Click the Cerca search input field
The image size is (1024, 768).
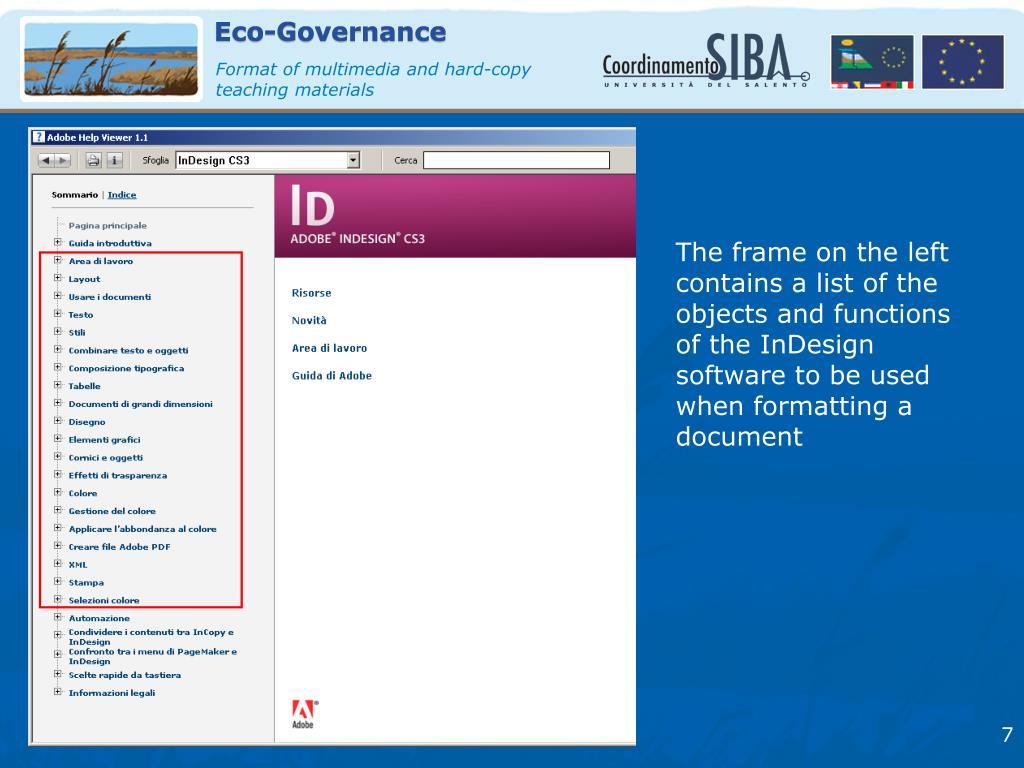click(516, 160)
